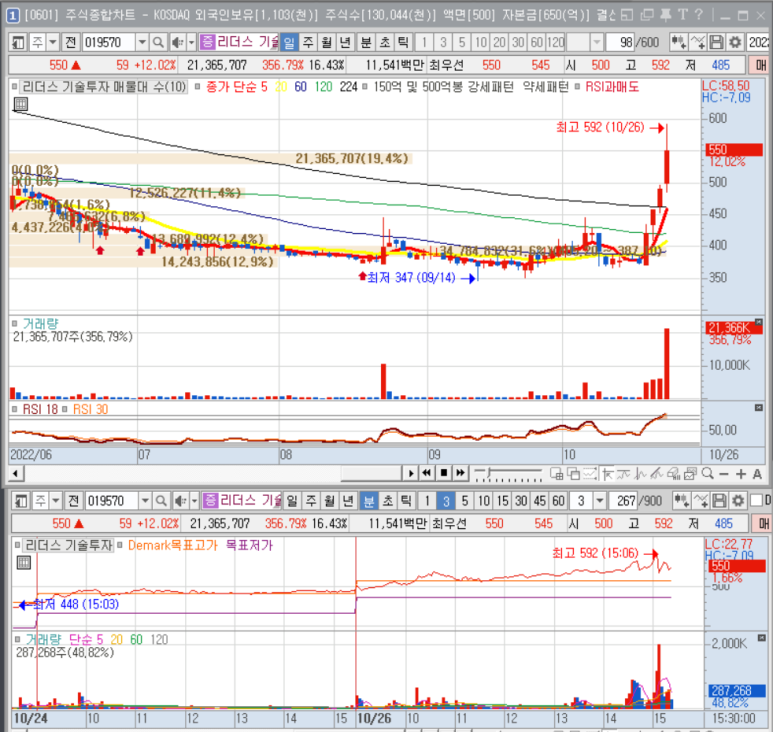Open data grid icon on minute chart
773x732 pixels.
coord(24,562)
